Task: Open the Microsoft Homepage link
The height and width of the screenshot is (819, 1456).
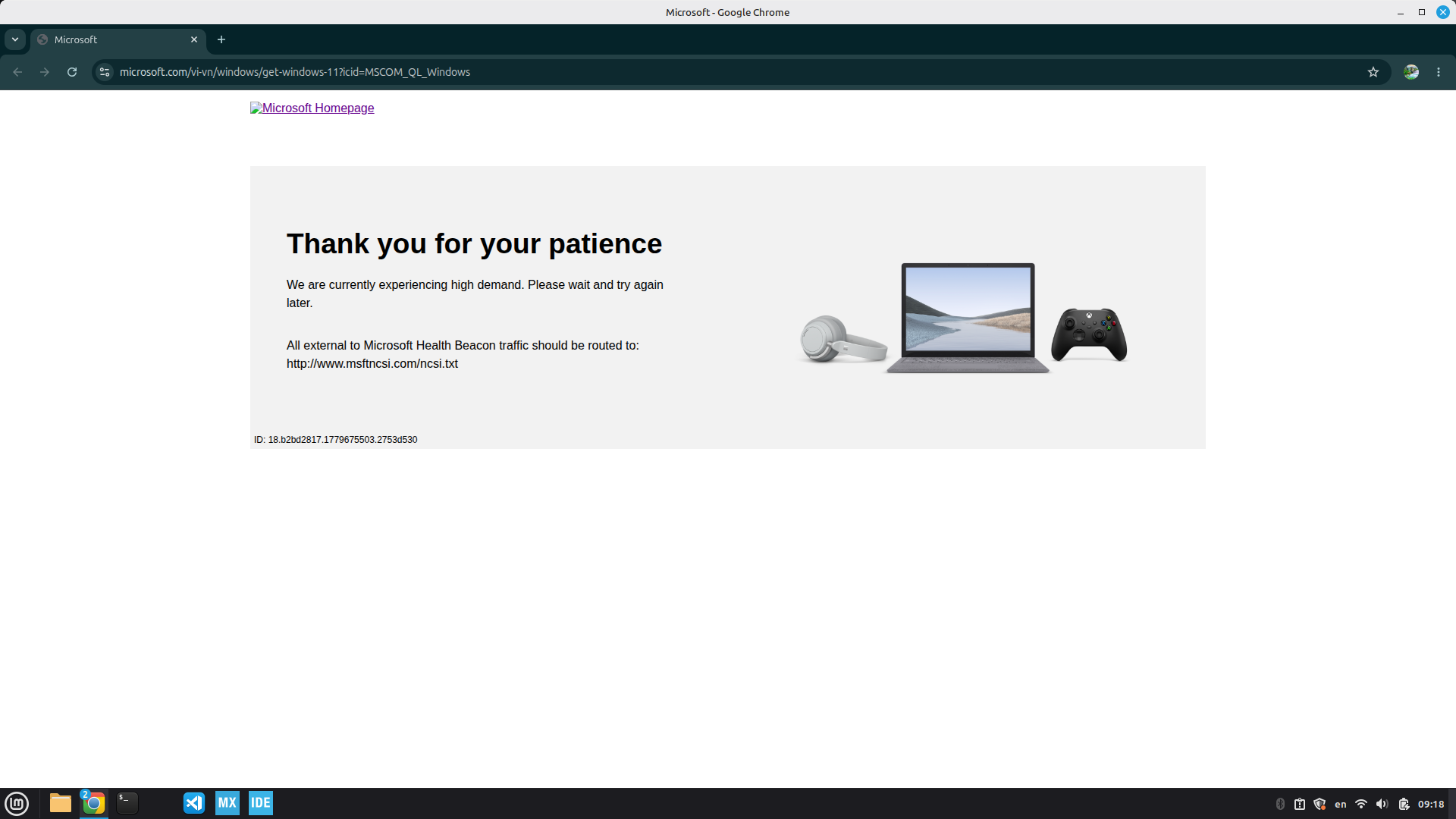Action: pos(312,108)
